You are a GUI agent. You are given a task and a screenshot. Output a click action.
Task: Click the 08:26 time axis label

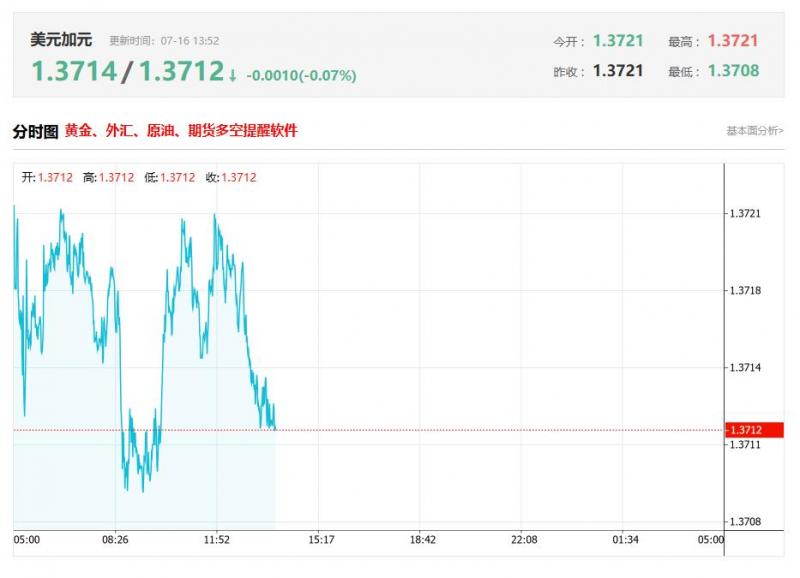[115, 540]
